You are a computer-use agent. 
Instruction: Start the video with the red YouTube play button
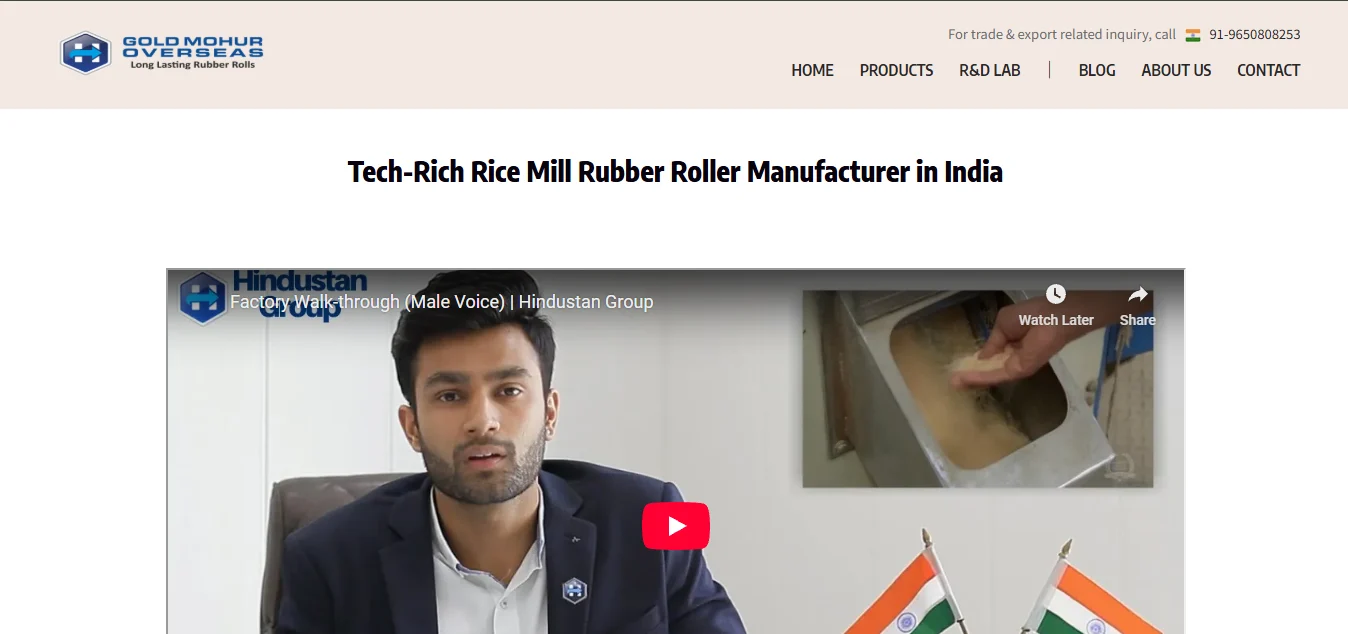(676, 526)
